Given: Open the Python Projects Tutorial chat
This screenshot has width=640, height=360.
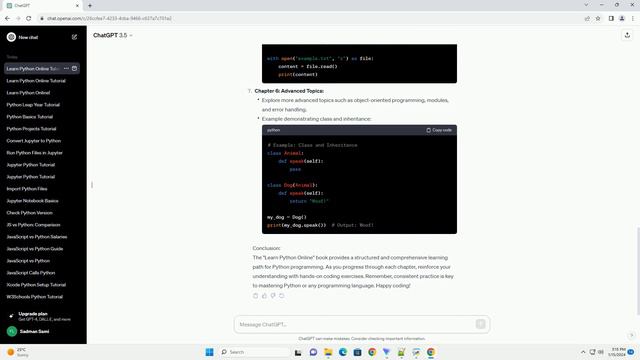Looking at the screenshot, I should [x=31, y=129].
